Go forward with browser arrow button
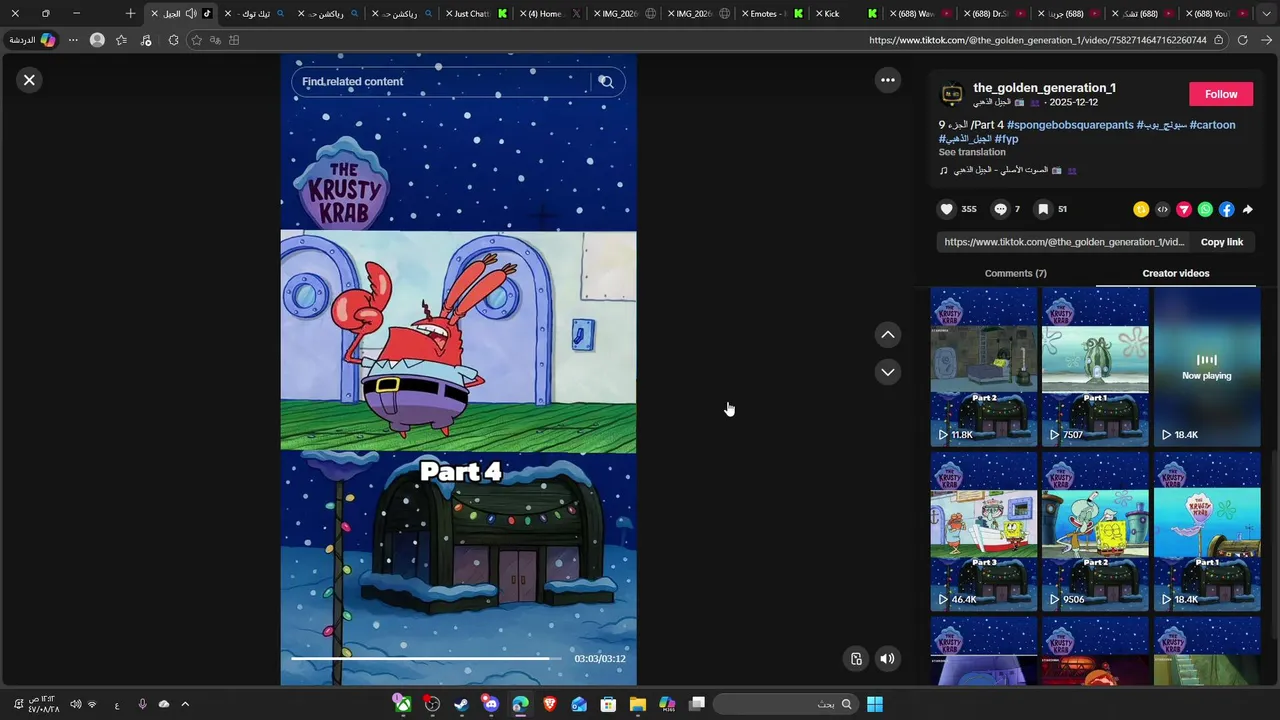Screen dimensions: 1280x720 coord(1267,40)
